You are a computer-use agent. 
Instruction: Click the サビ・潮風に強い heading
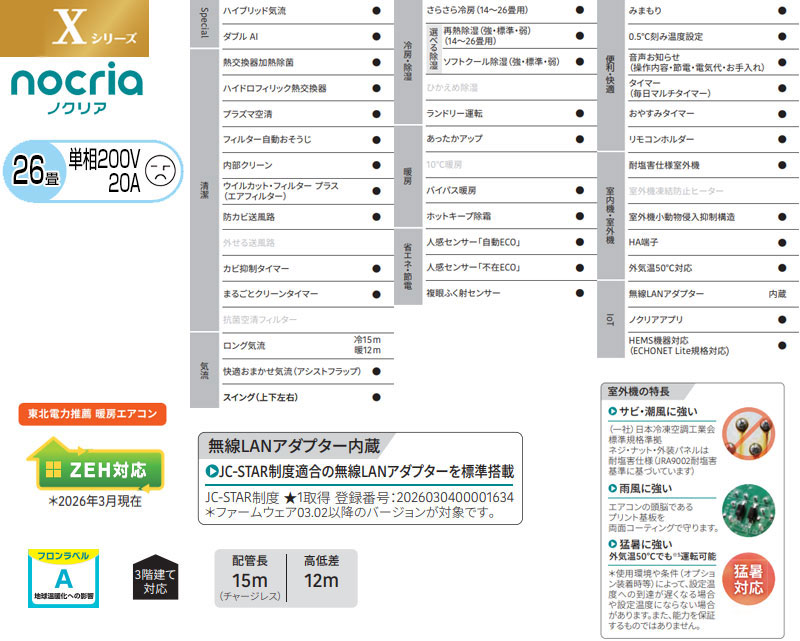(660, 411)
